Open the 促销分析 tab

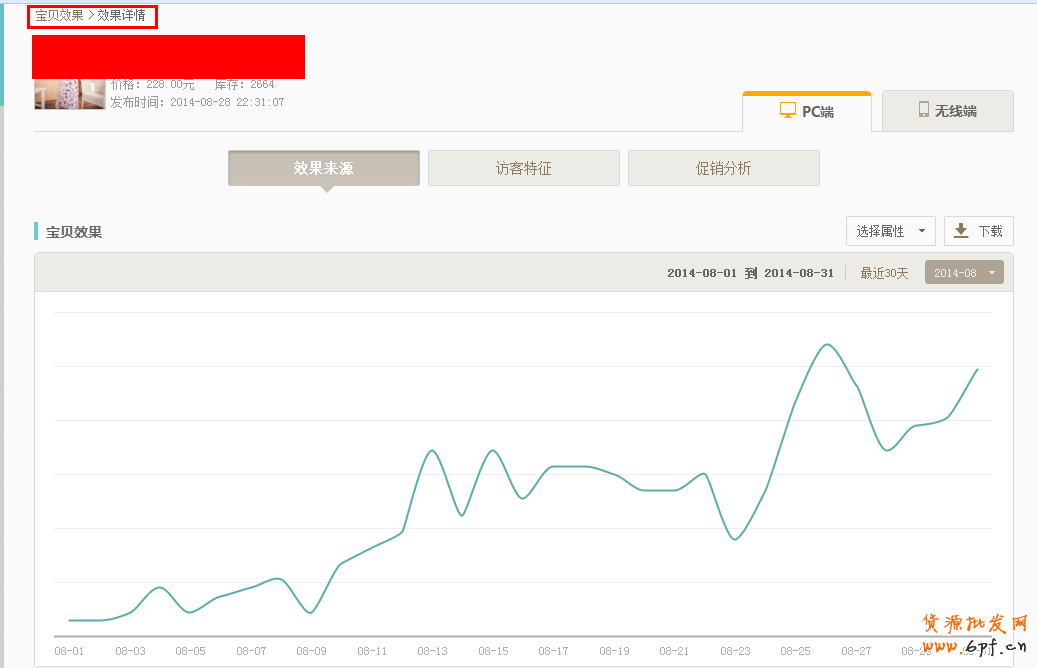click(723, 168)
